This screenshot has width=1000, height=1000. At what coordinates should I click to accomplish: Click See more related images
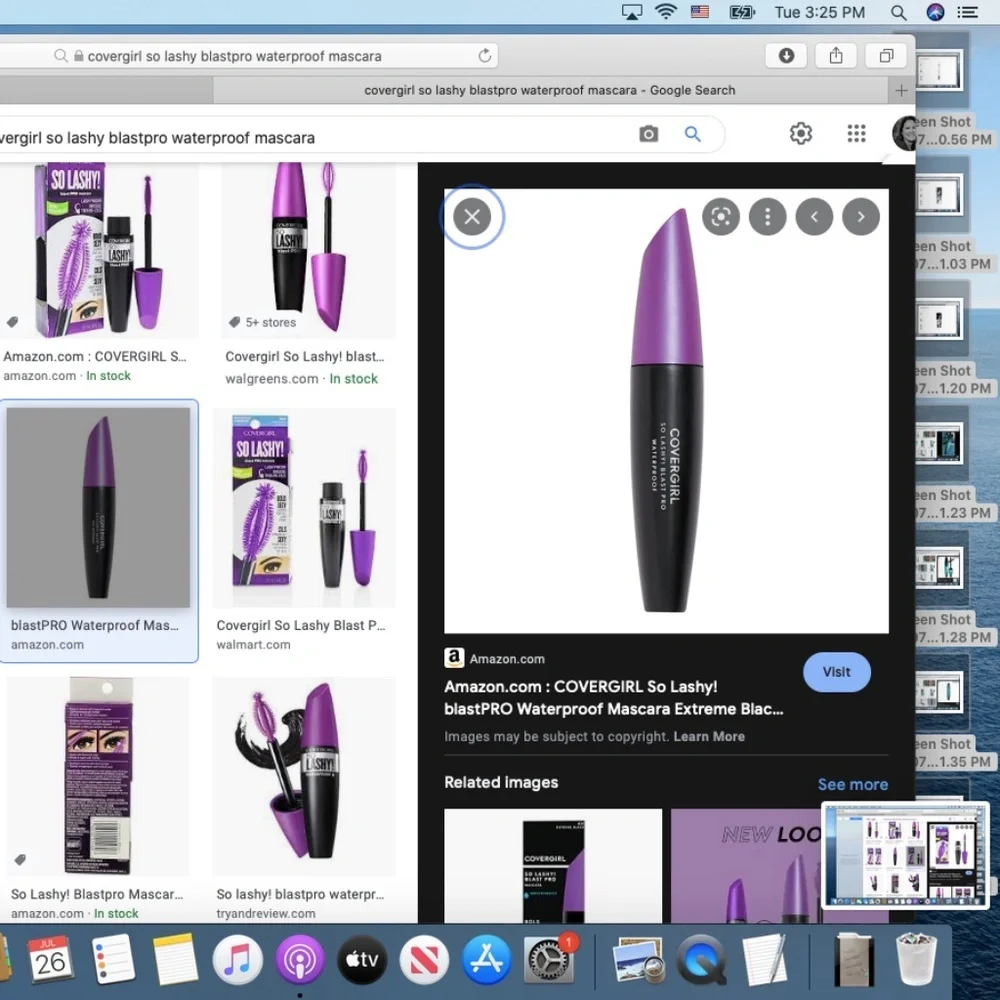click(x=853, y=784)
